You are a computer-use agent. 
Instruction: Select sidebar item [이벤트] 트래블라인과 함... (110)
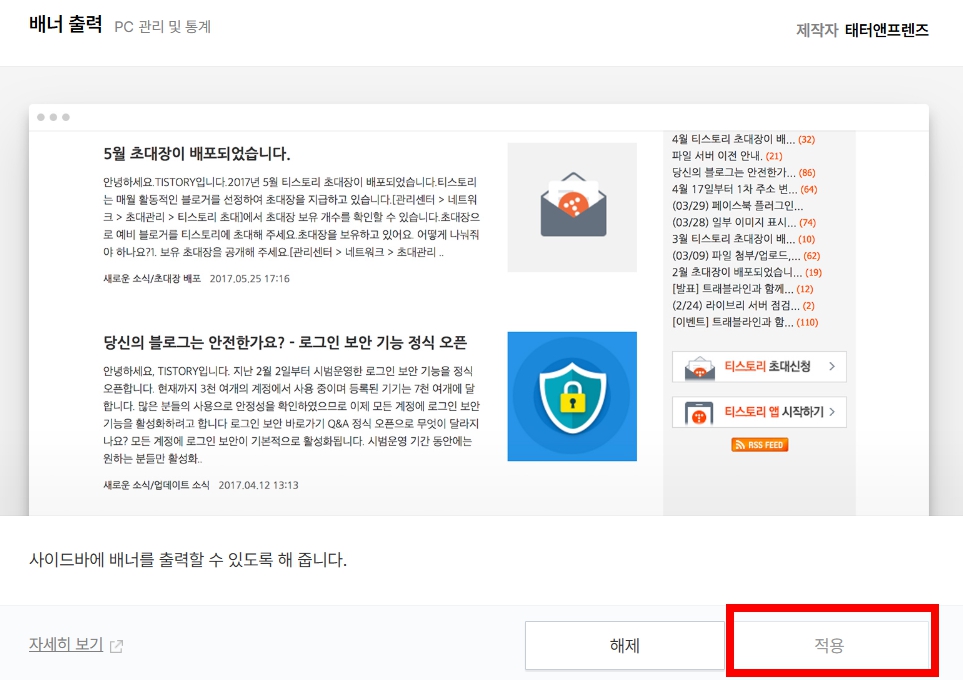click(745, 322)
